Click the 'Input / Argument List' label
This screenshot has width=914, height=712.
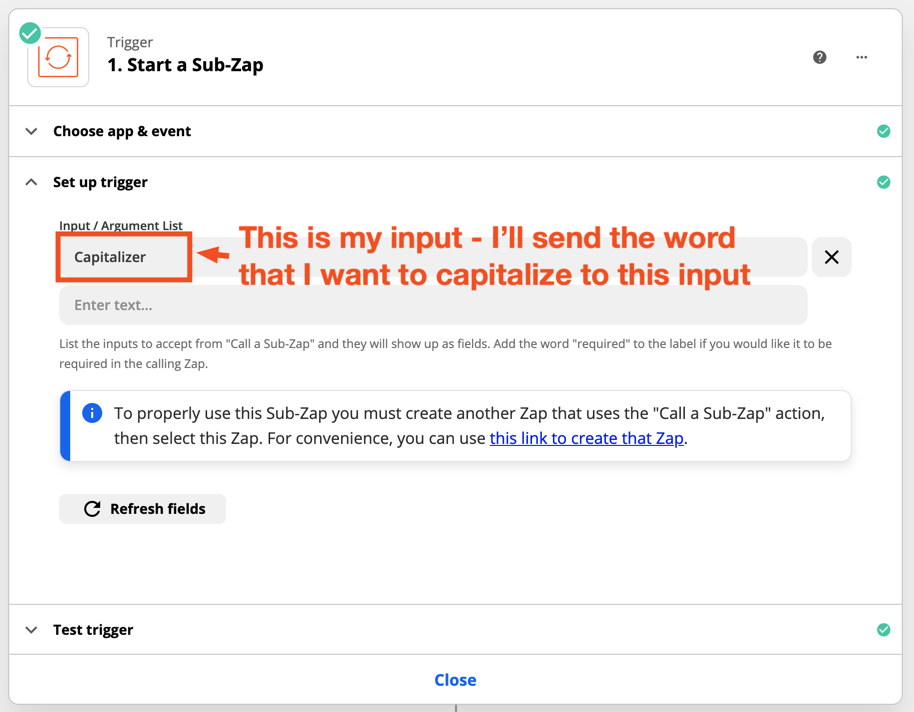[x=121, y=225]
